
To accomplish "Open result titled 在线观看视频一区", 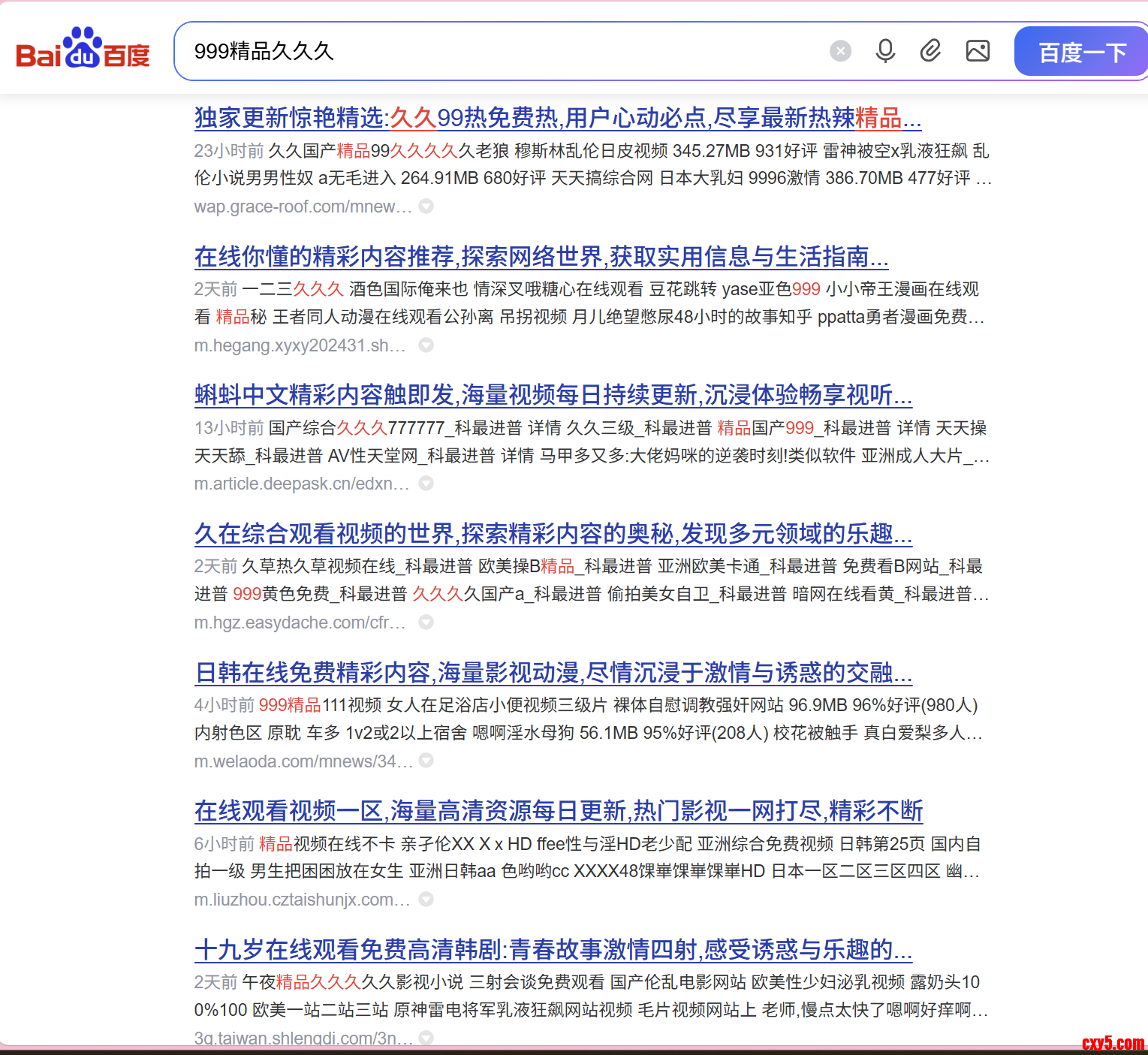I will pyautogui.click(x=558, y=811).
